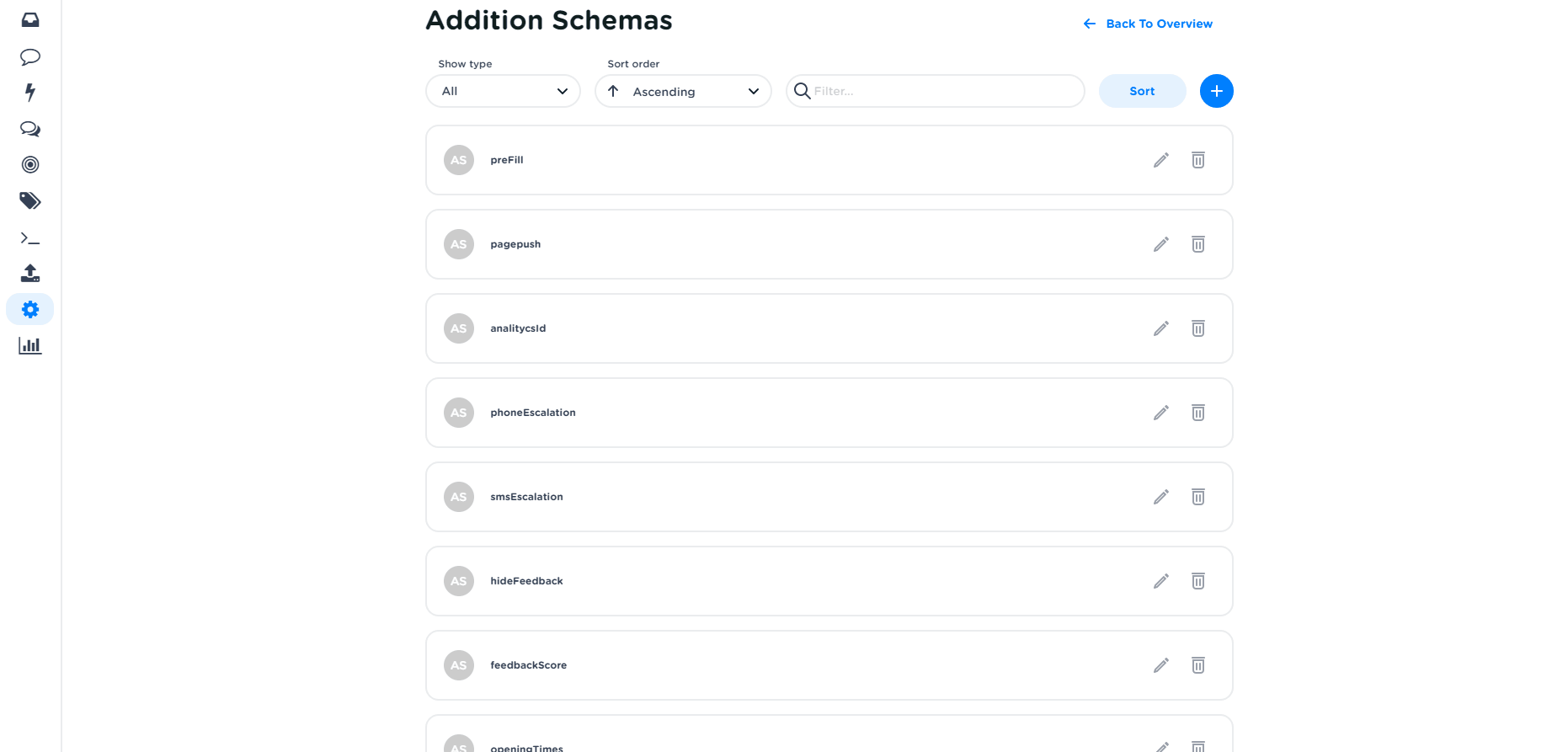Select the chat bubble icon in the sidebar
The image size is (1568, 752).
pos(29,56)
